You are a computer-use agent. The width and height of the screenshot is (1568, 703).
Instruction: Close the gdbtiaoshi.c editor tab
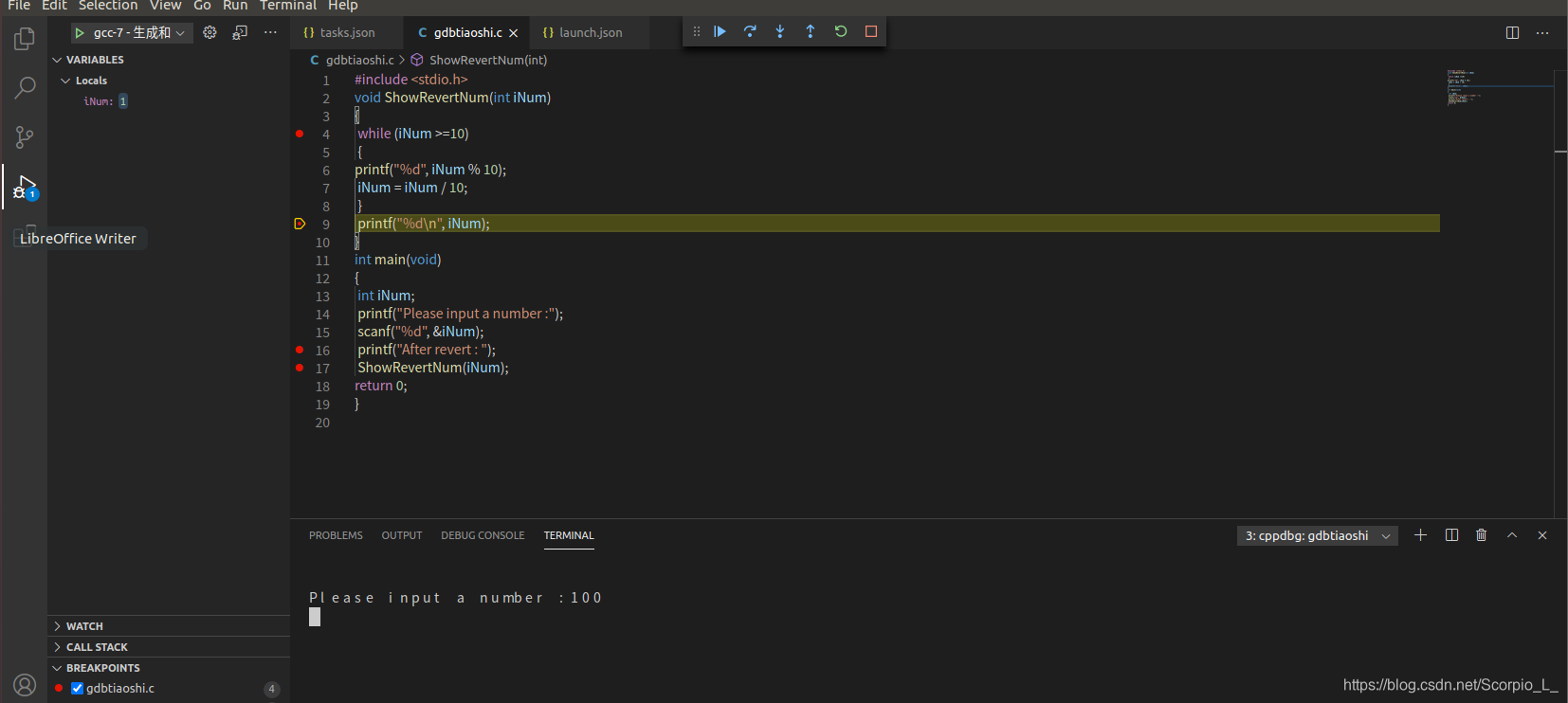pos(514,32)
